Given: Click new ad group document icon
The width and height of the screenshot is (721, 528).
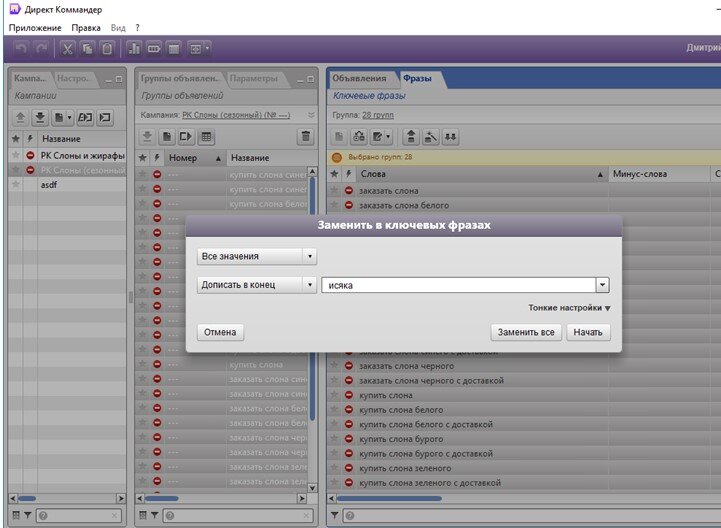Looking at the screenshot, I should 167,137.
